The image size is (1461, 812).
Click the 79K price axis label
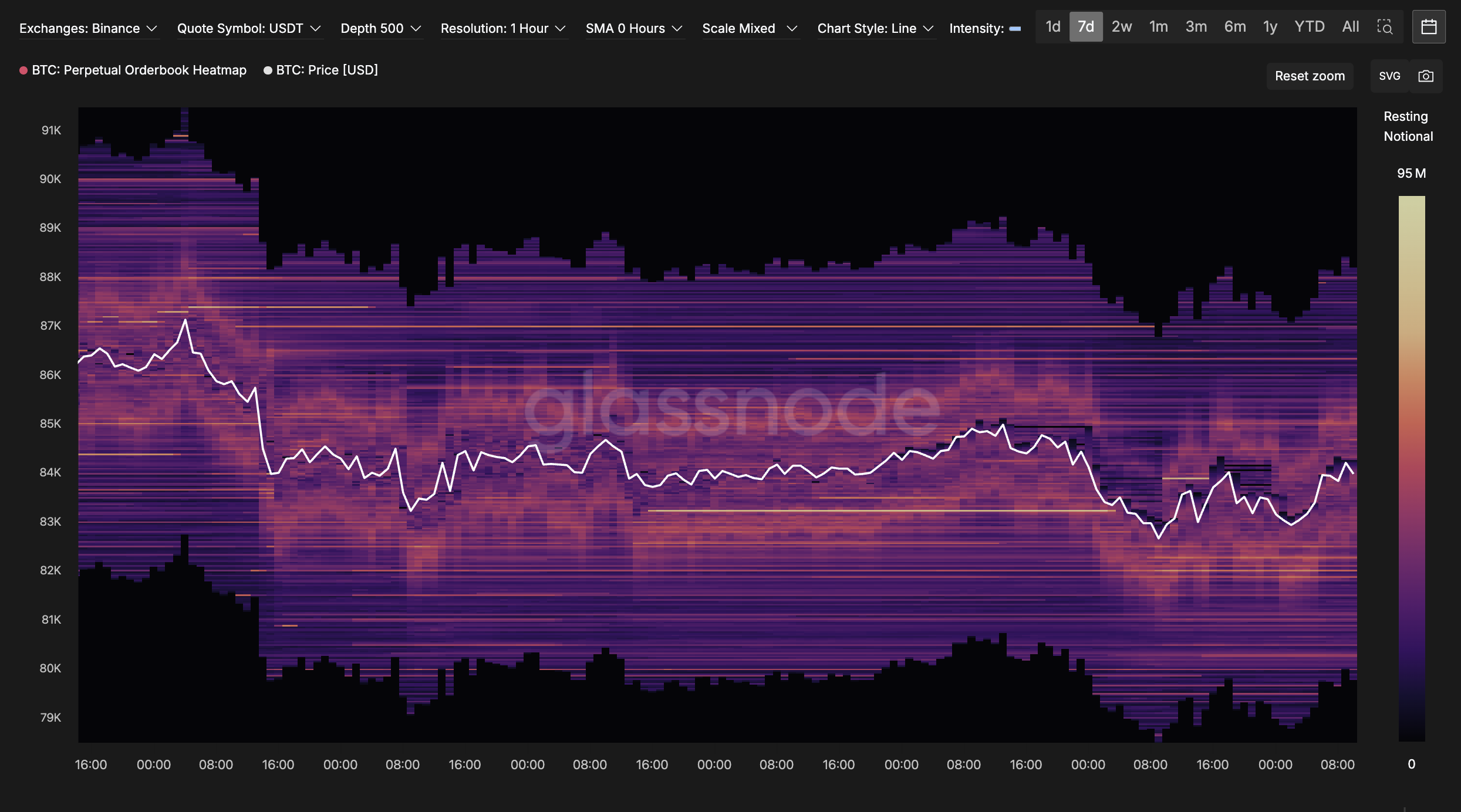(x=50, y=718)
